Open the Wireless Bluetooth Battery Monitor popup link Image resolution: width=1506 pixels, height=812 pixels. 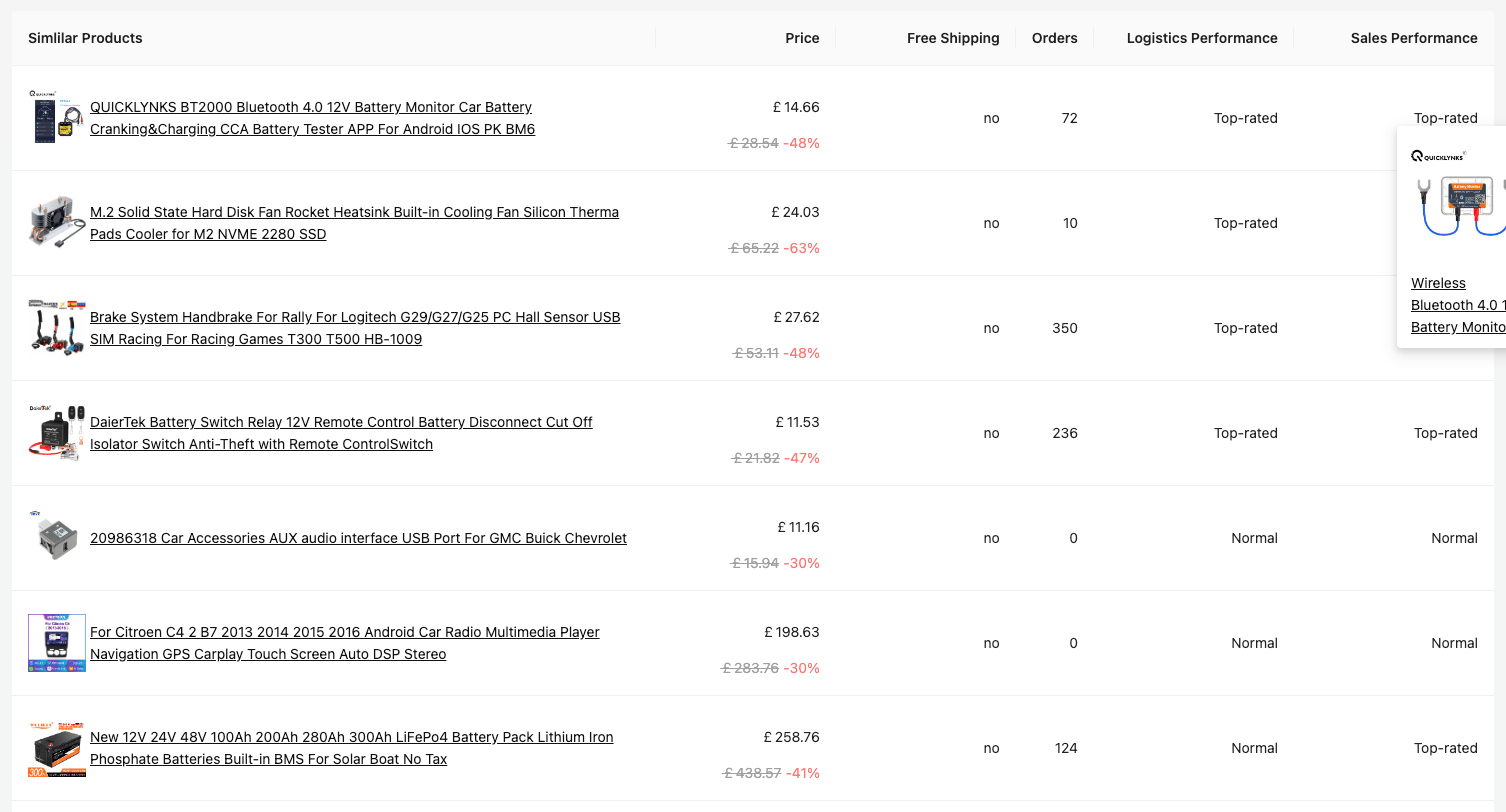click(1458, 305)
